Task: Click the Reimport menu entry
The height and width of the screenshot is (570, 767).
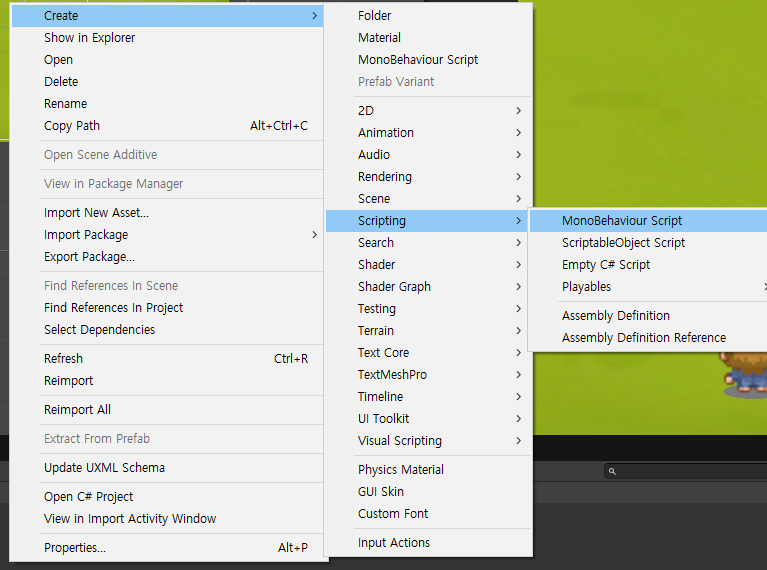Action: [x=167, y=381]
